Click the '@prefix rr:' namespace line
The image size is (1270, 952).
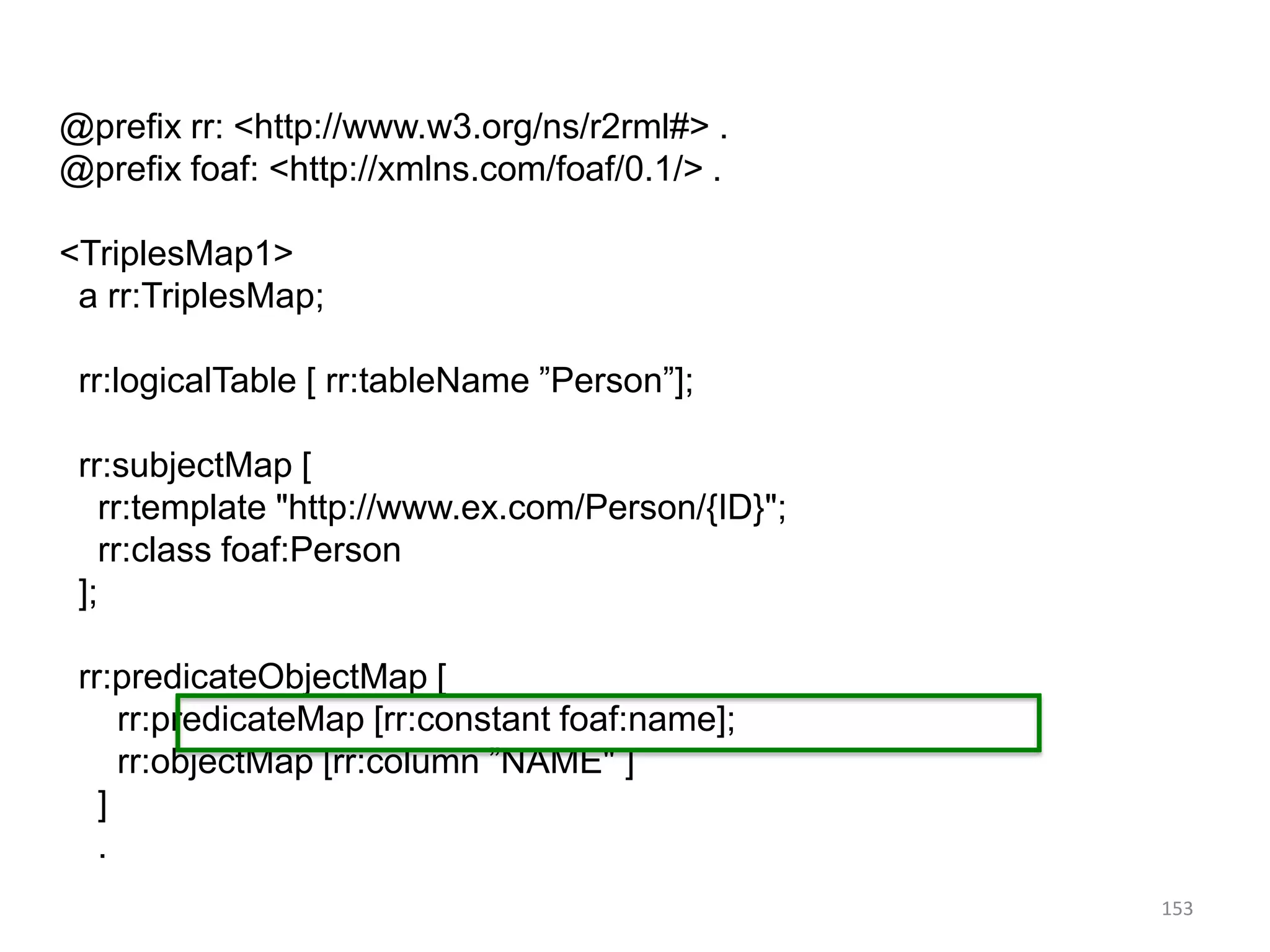(393, 128)
